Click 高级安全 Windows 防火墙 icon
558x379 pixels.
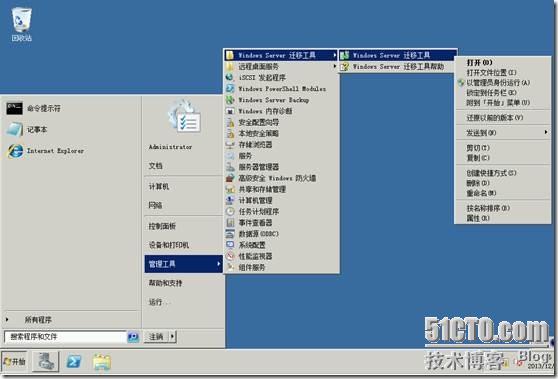tap(230, 178)
